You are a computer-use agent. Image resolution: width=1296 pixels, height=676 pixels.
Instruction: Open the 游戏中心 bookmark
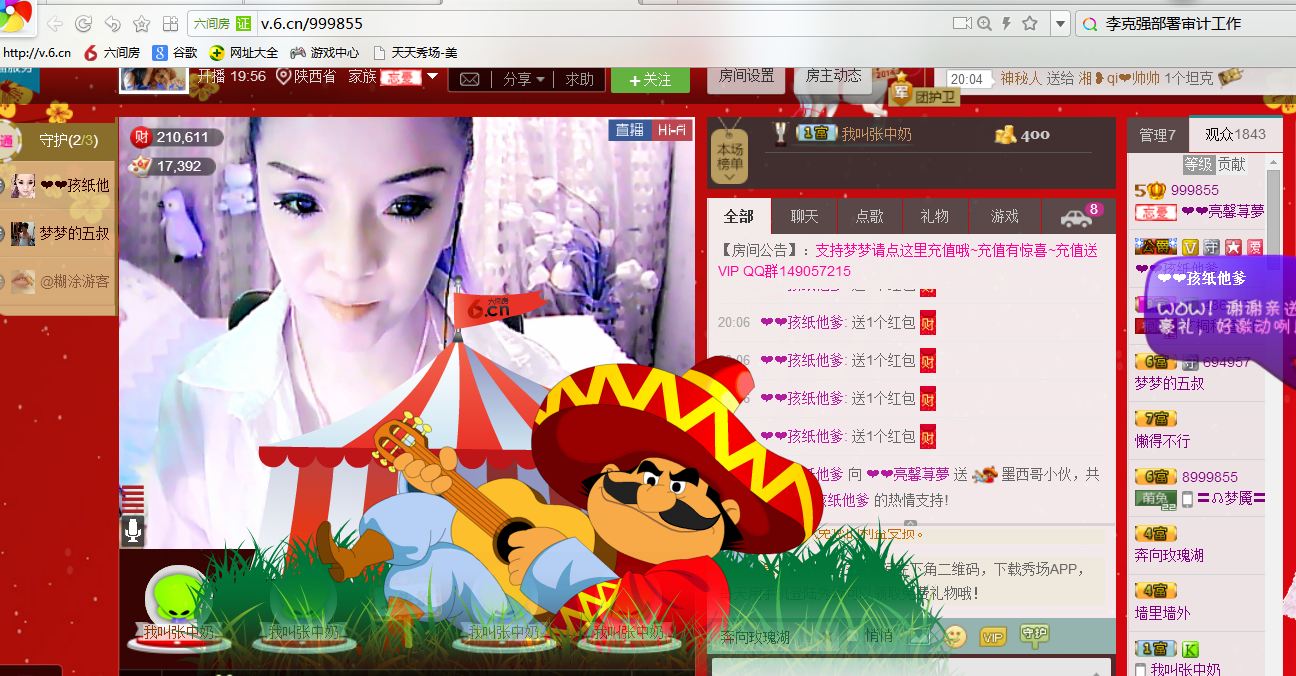pos(325,53)
